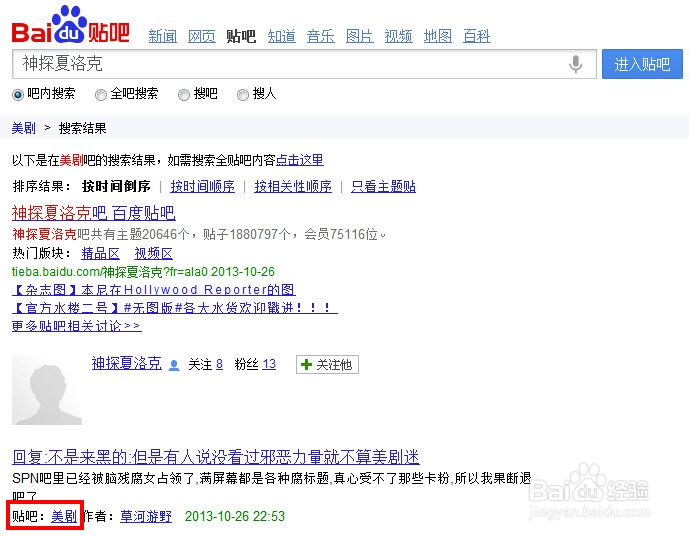Image resolution: width=689 pixels, height=536 pixels.
Task: Click the 关注他 follow button
Action: pyautogui.click(x=327, y=365)
